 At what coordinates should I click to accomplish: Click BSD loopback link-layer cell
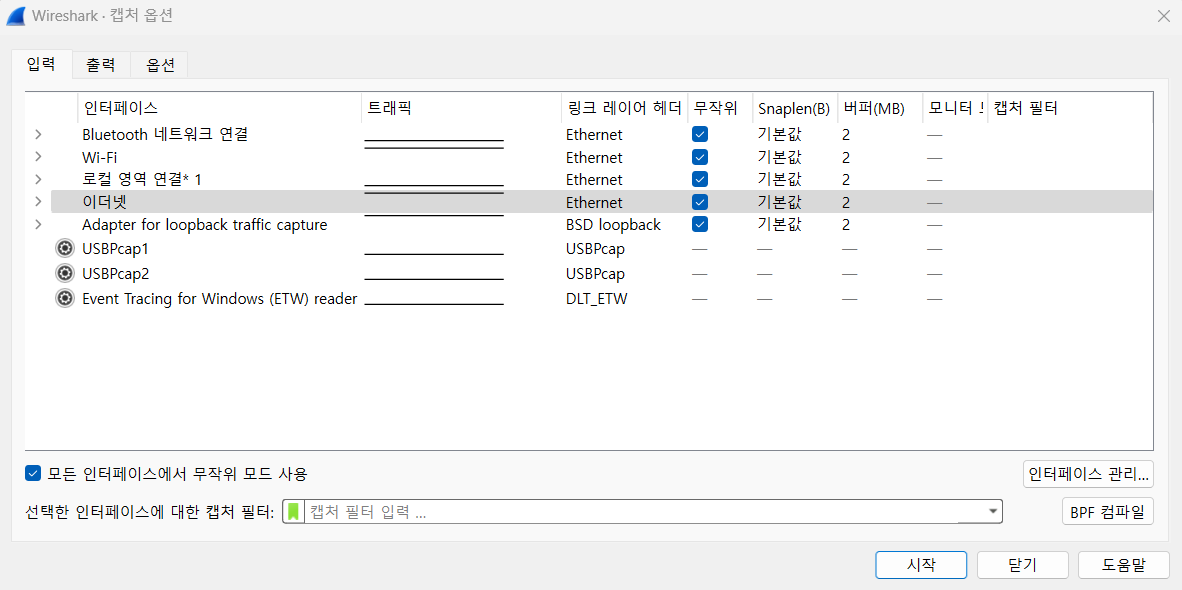613,225
